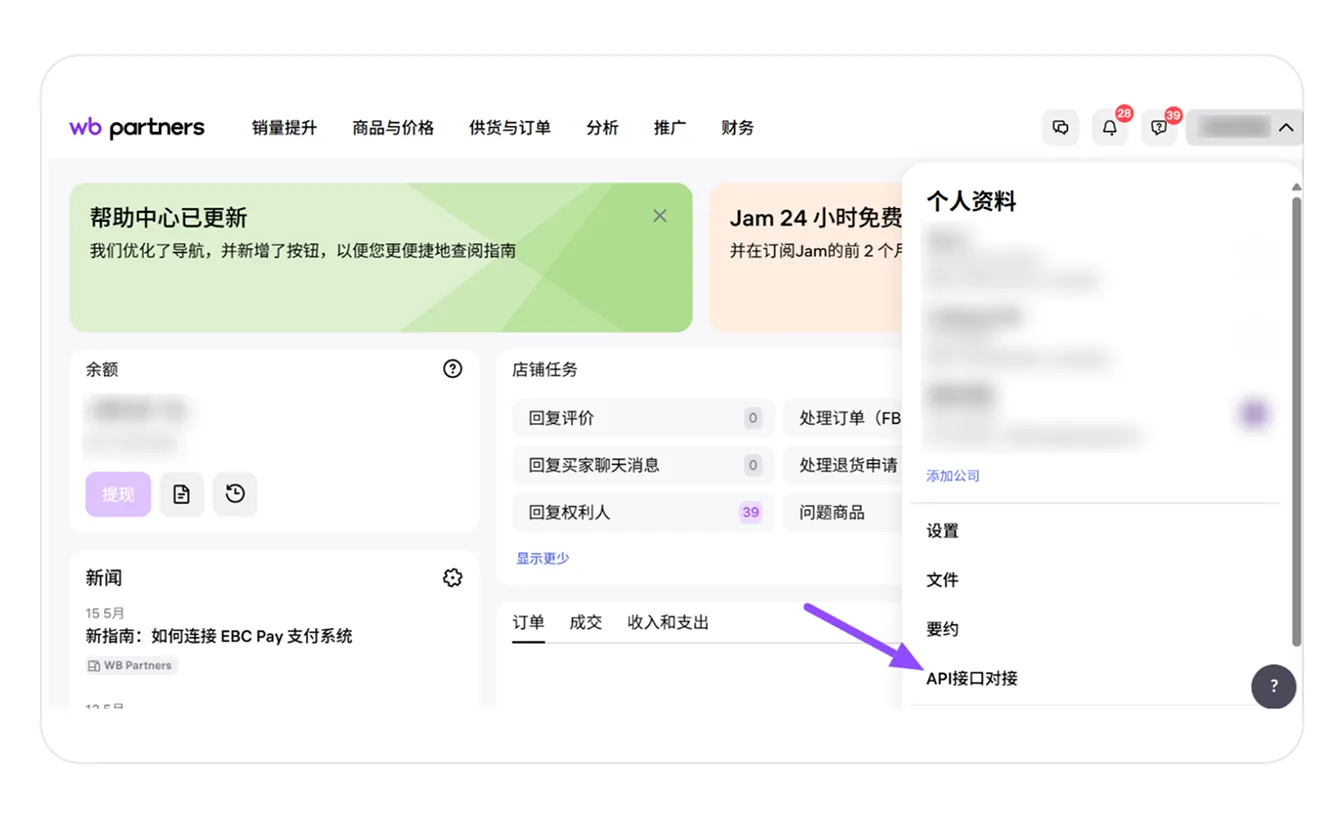The height and width of the screenshot is (818, 1344).
Task: Open the 回复评价 store task
Action: pos(643,418)
